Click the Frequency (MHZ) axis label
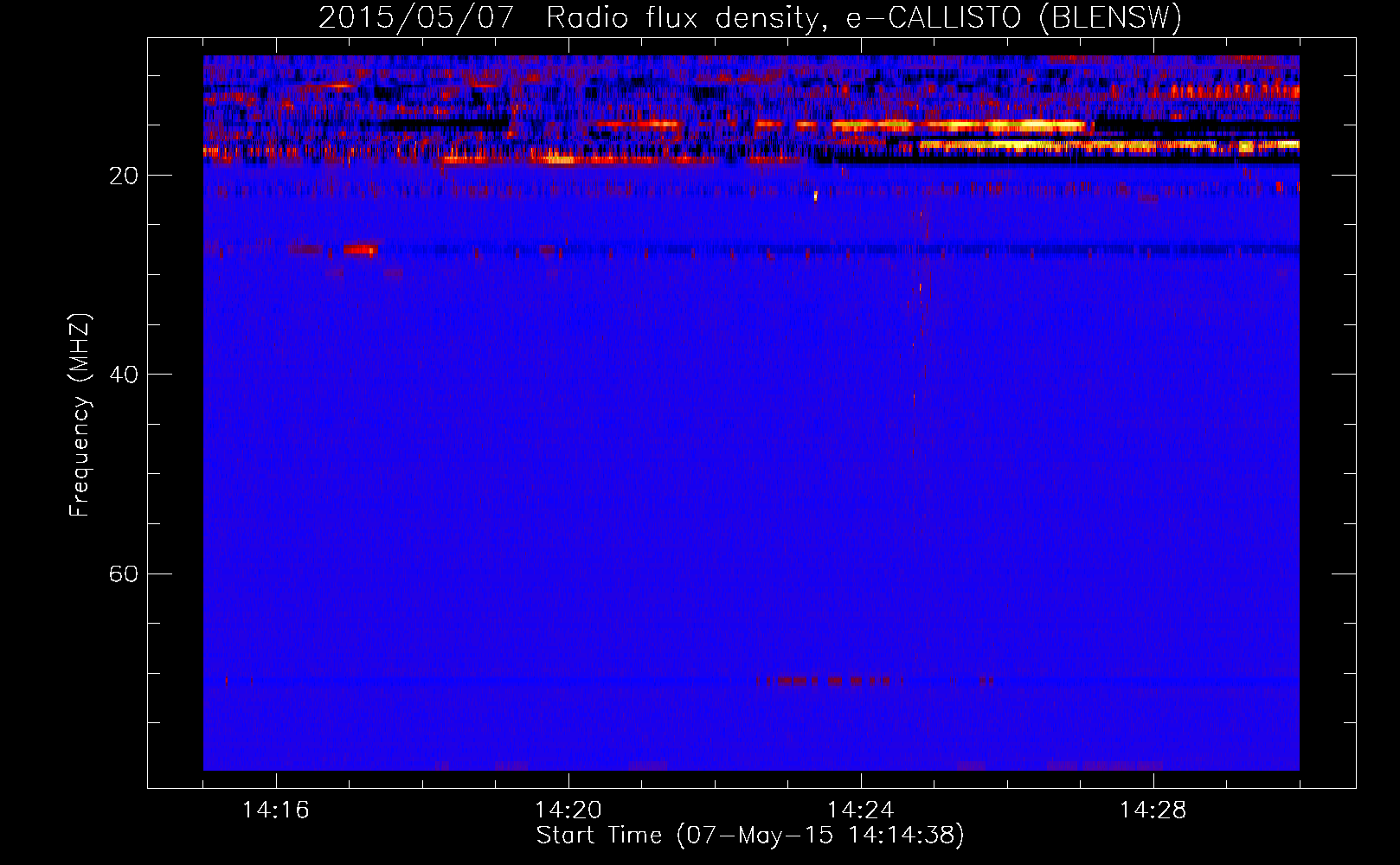The image size is (1400, 865). (x=80, y=415)
